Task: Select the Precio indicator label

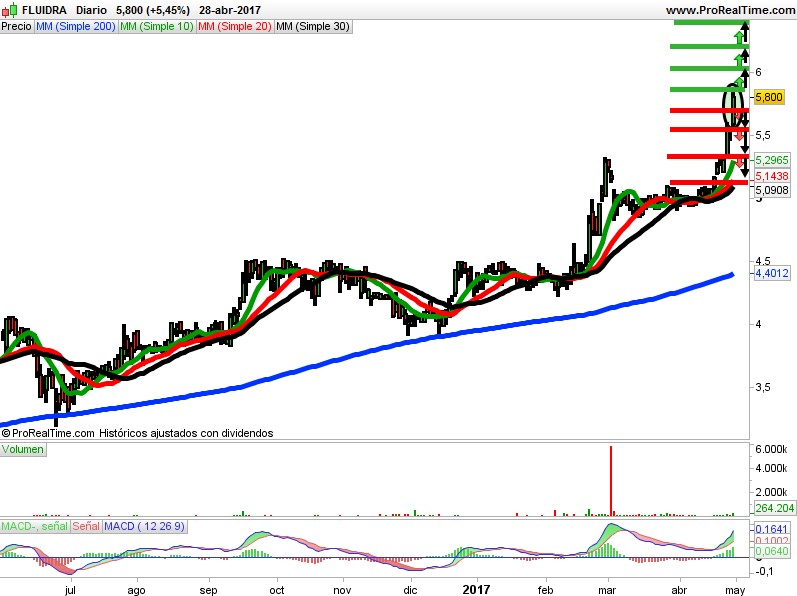Action: tap(17, 26)
